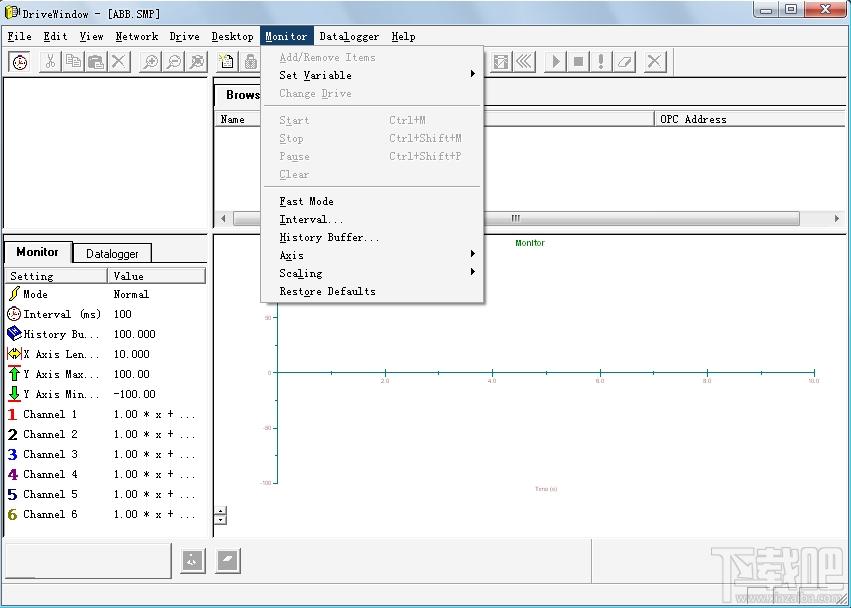Expand the Scaling submenu
The image size is (851, 608).
[372, 273]
